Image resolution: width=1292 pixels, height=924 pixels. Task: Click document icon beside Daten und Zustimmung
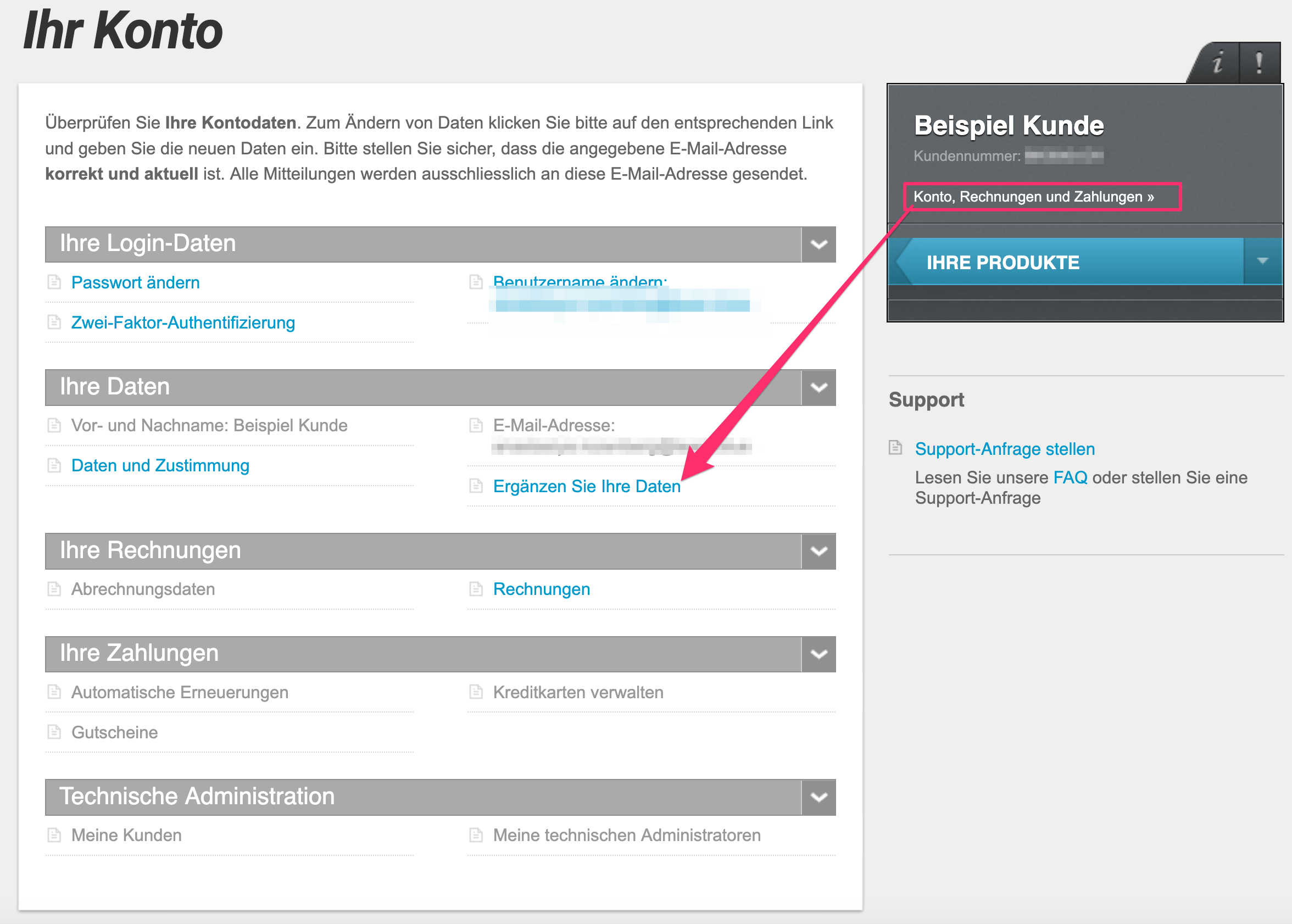[x=54, y=465]
